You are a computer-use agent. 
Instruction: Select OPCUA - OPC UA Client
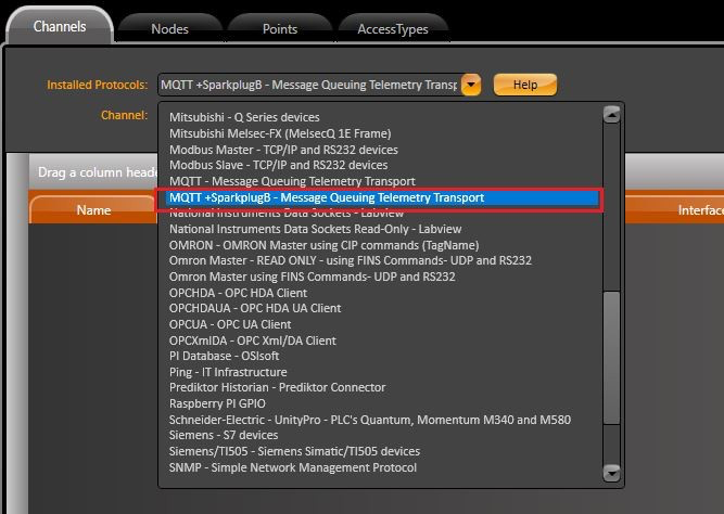pos(230,324)
